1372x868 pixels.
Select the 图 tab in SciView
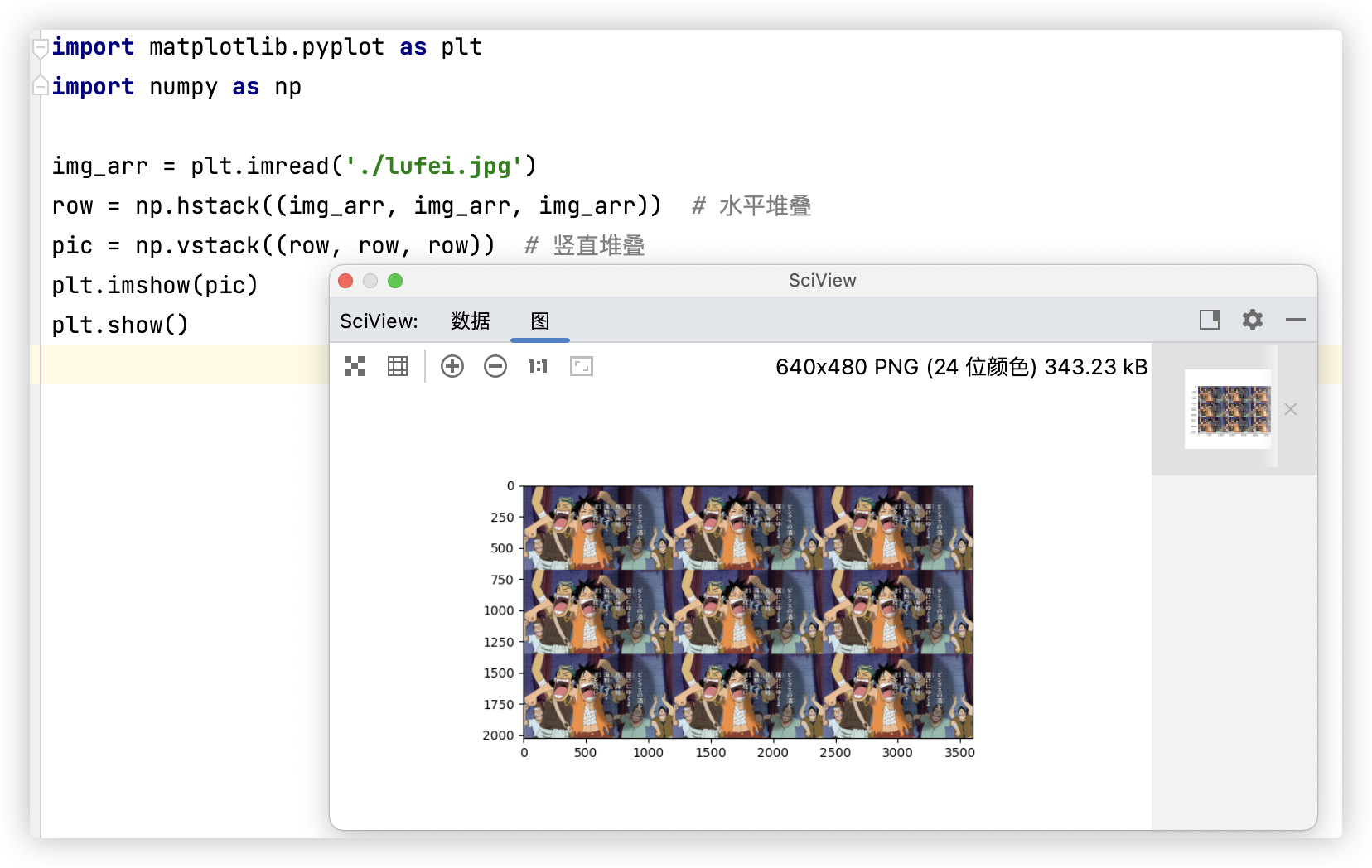click(539, 321)
